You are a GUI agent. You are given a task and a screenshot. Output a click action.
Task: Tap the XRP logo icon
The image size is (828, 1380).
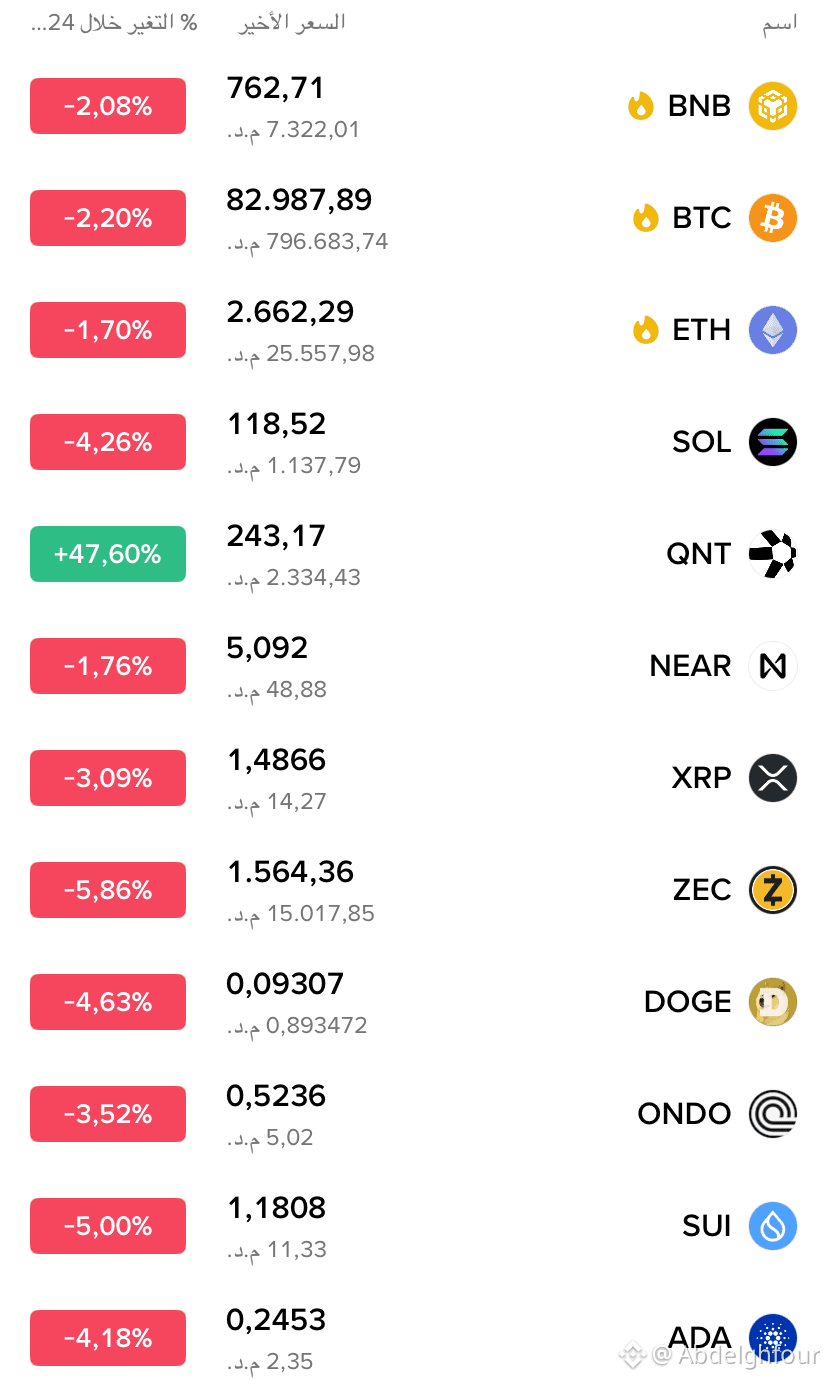pos(773,778)
